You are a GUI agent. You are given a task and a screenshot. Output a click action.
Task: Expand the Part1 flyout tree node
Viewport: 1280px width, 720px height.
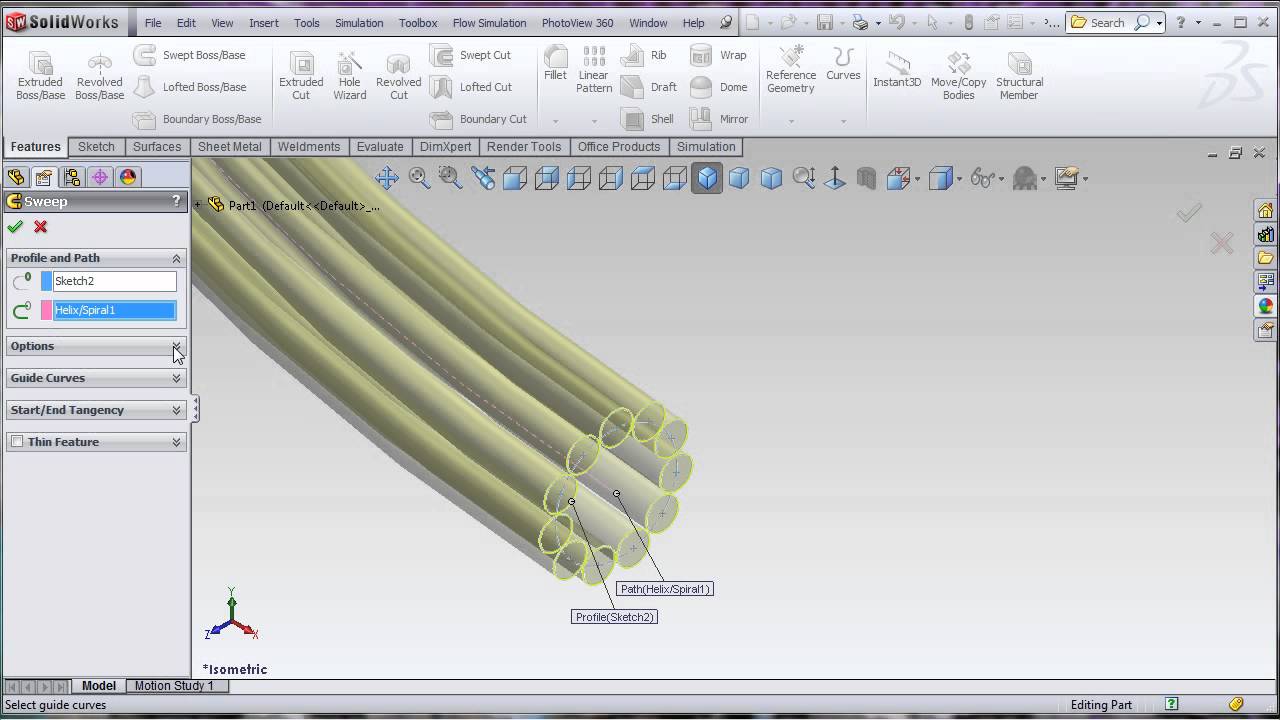coord(197,205)
